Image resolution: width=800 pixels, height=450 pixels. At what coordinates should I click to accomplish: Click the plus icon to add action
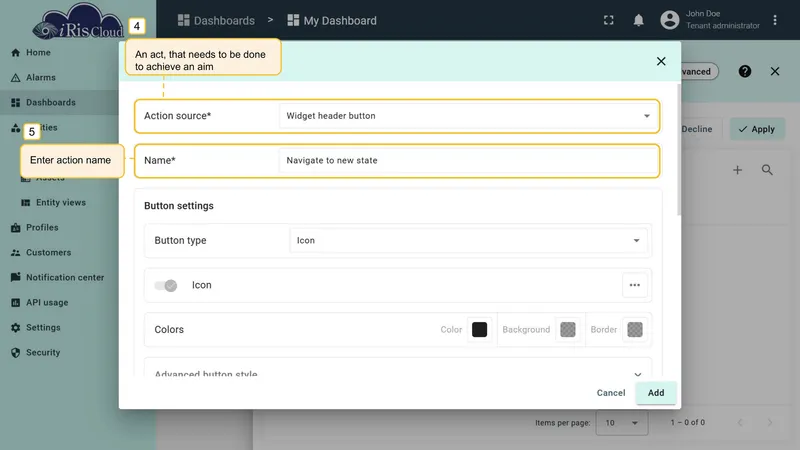[737, 170]
